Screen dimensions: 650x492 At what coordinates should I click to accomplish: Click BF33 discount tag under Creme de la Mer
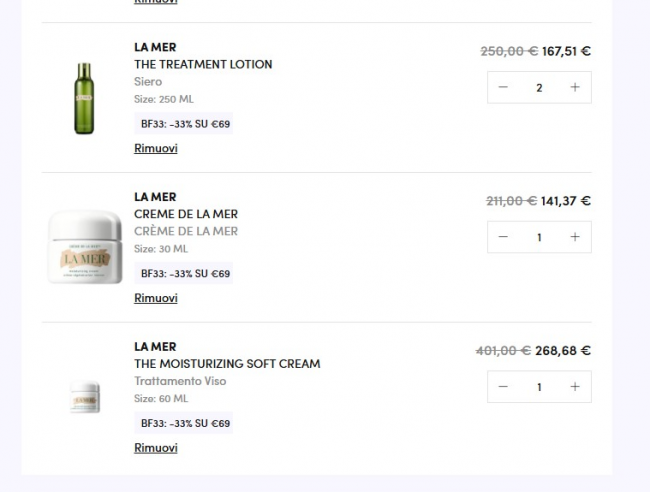point(185,274)
